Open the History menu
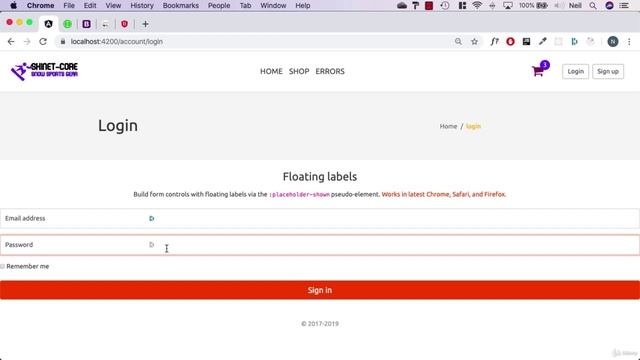The image size is (640, 360). click(x=142, y=6)
